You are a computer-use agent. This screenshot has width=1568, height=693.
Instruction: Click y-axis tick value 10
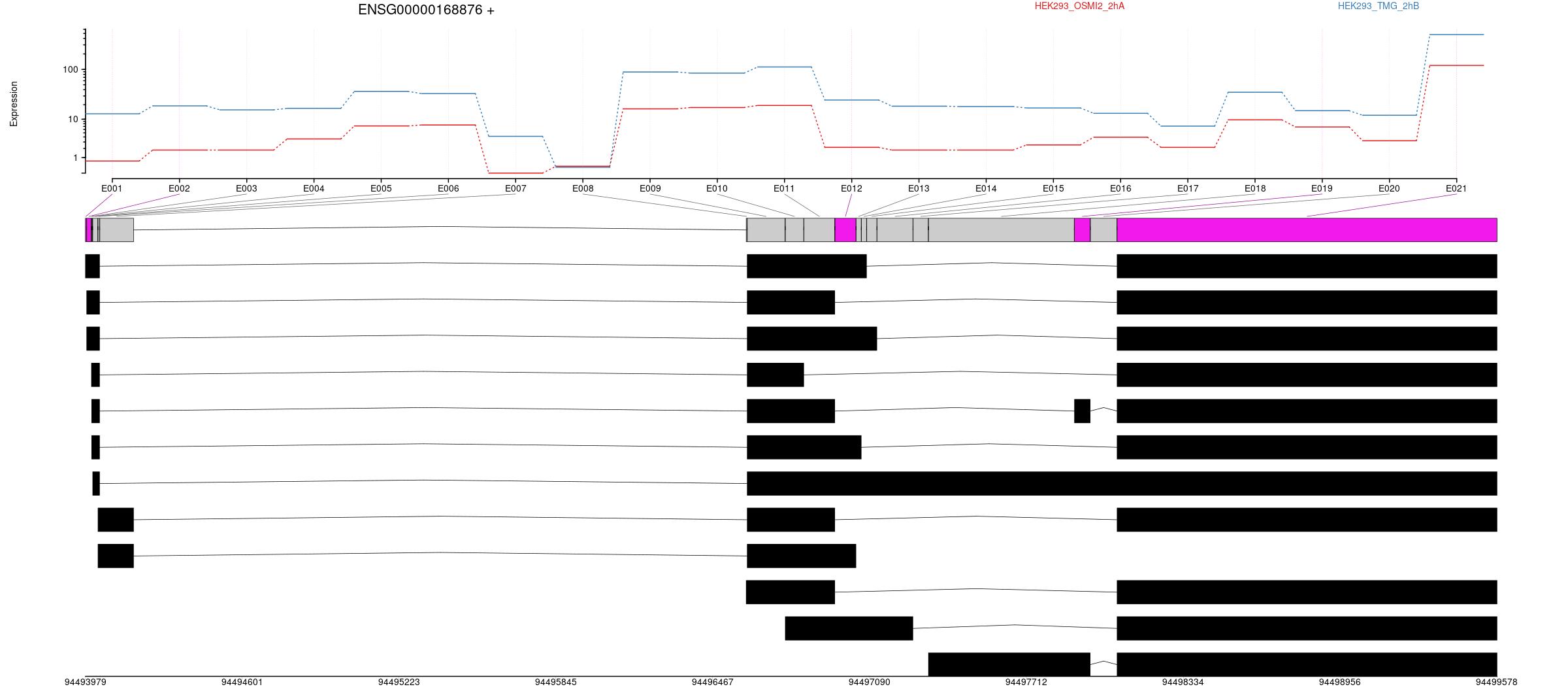73,119
